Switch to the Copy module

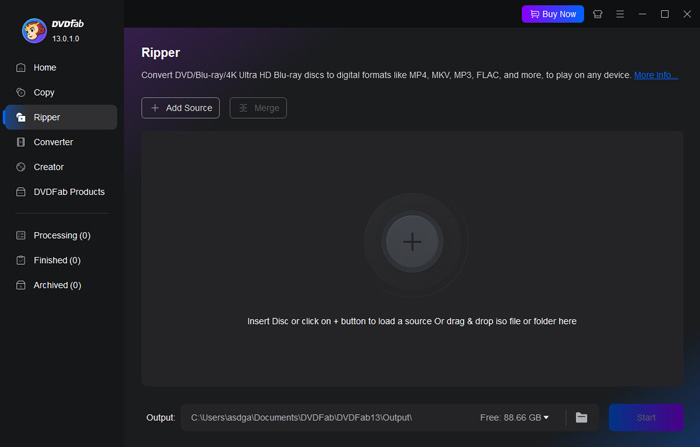pos(60,92)
